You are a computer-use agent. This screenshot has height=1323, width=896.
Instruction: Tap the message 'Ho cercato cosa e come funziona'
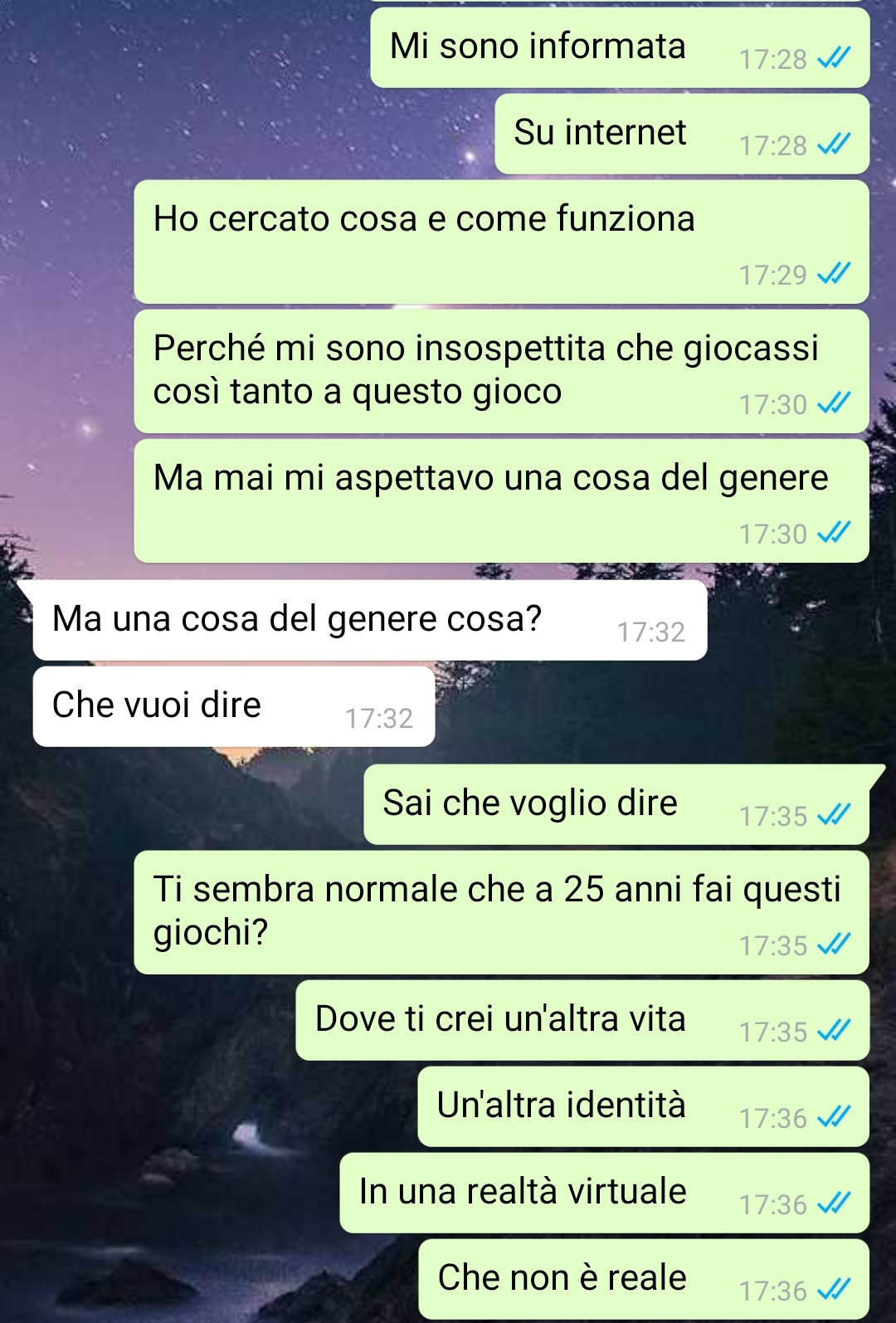coord(501,242)
